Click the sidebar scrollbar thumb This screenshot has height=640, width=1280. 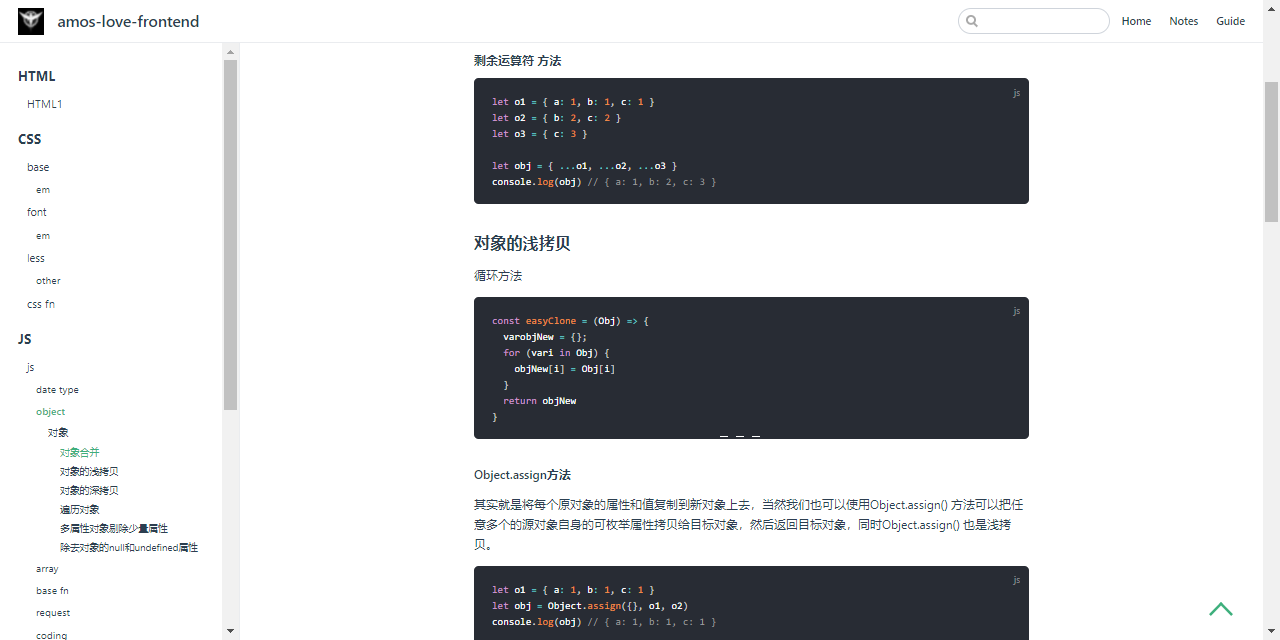coord(230,235)
